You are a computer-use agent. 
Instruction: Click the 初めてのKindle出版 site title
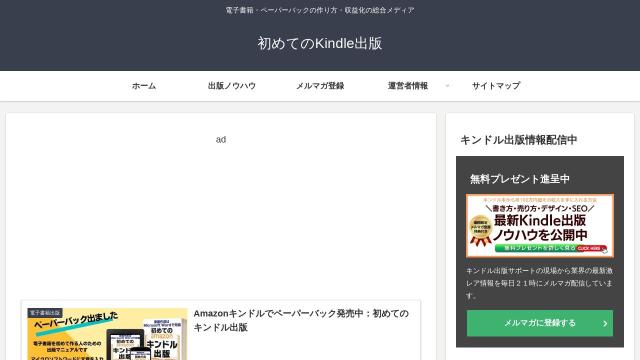[x=320, y=43]
